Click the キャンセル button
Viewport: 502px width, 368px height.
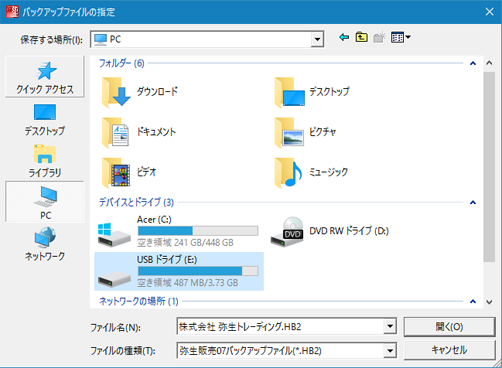[449, 350]
